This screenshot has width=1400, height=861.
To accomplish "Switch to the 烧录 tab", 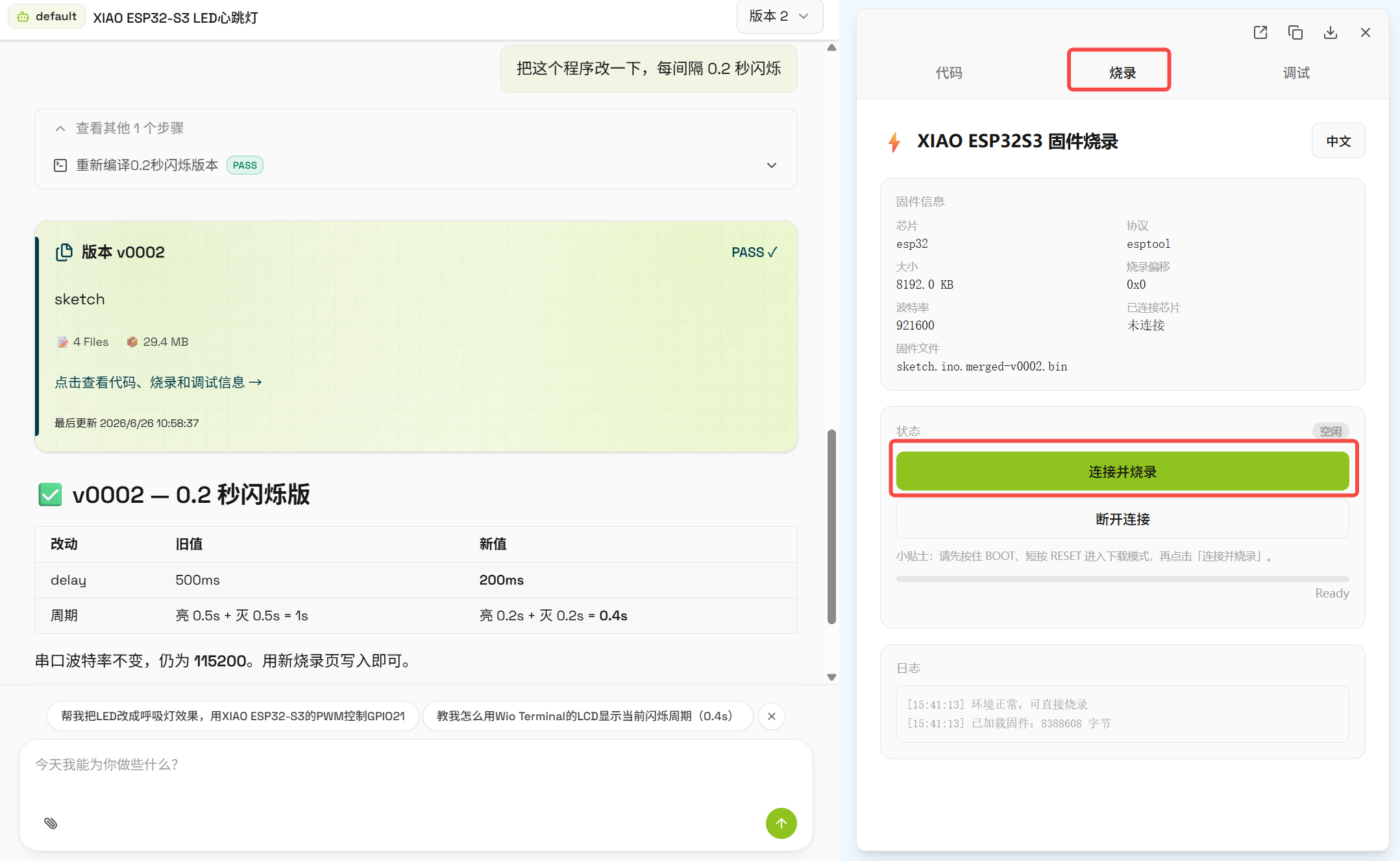I will (x=1122, y=73).
